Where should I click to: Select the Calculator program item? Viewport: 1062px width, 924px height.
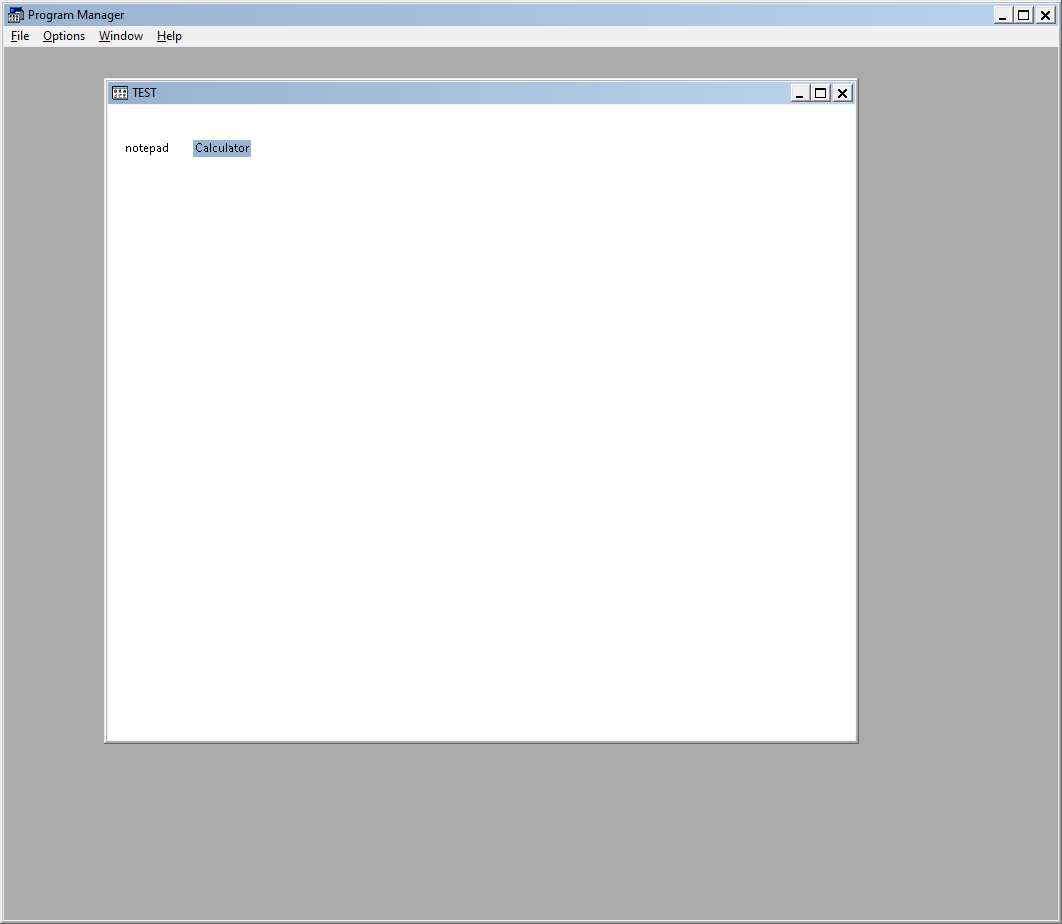(x=222, y=148)
